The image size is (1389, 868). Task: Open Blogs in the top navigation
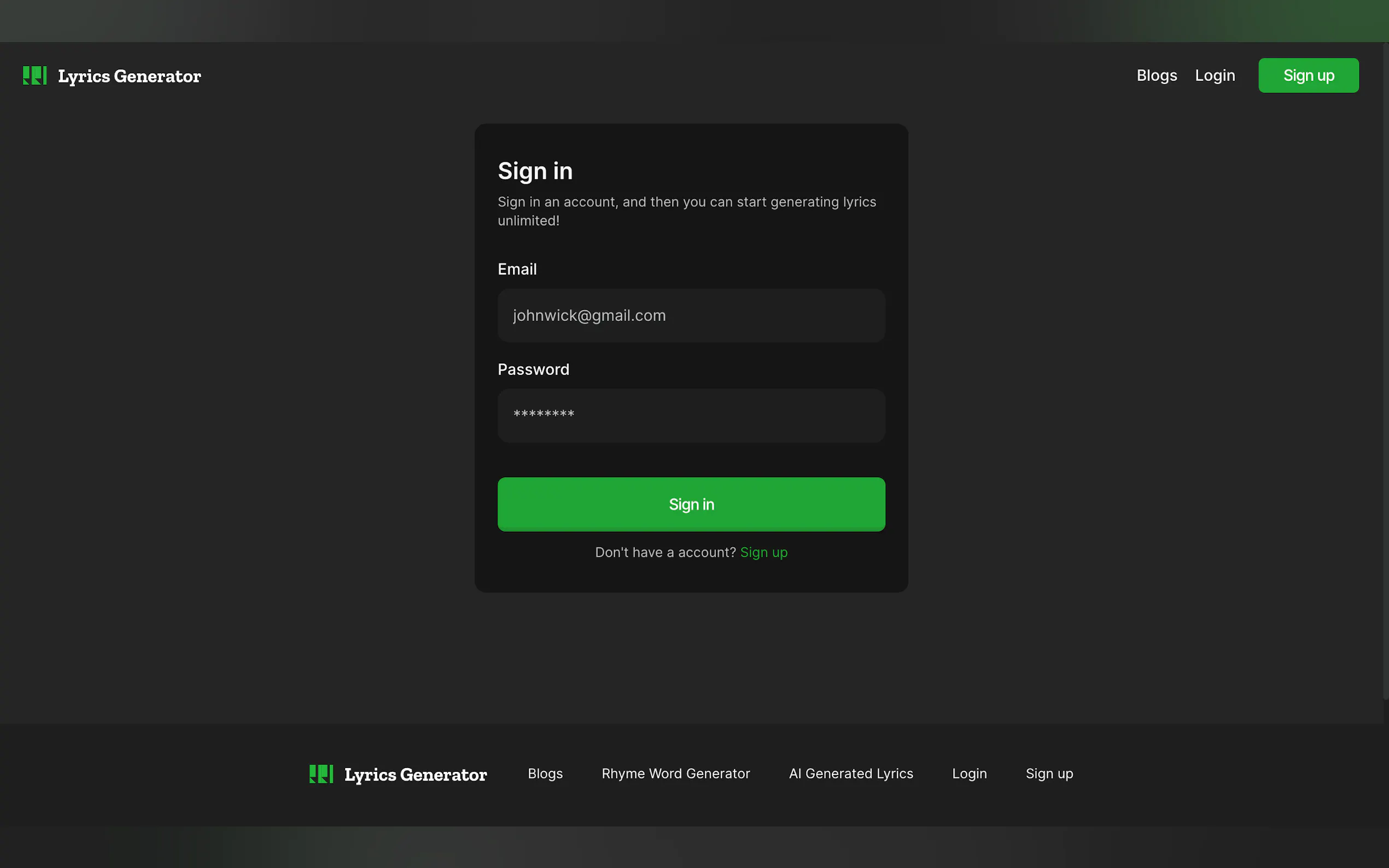[1157, 75]
